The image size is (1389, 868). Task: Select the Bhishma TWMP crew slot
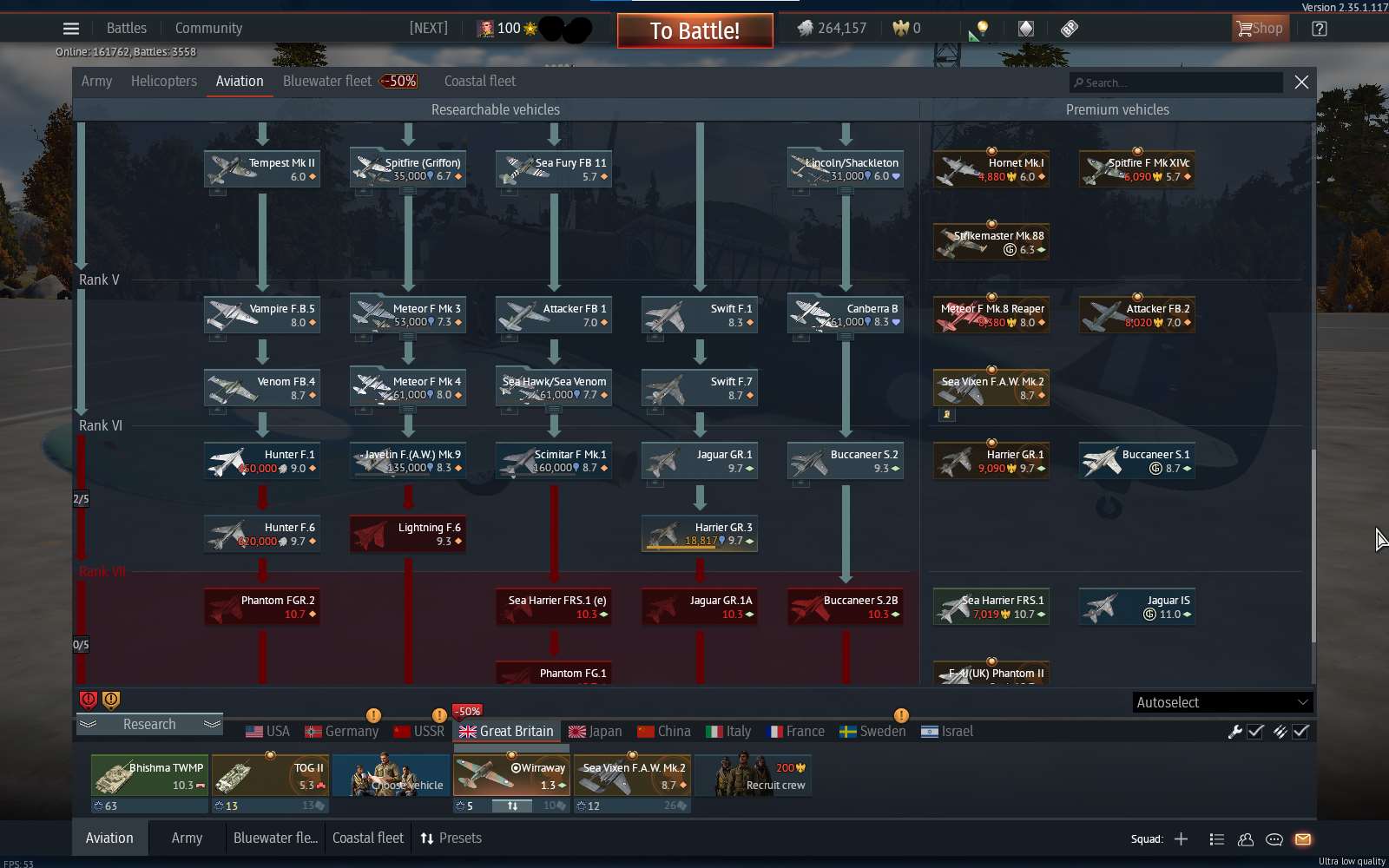click(149, 775)
